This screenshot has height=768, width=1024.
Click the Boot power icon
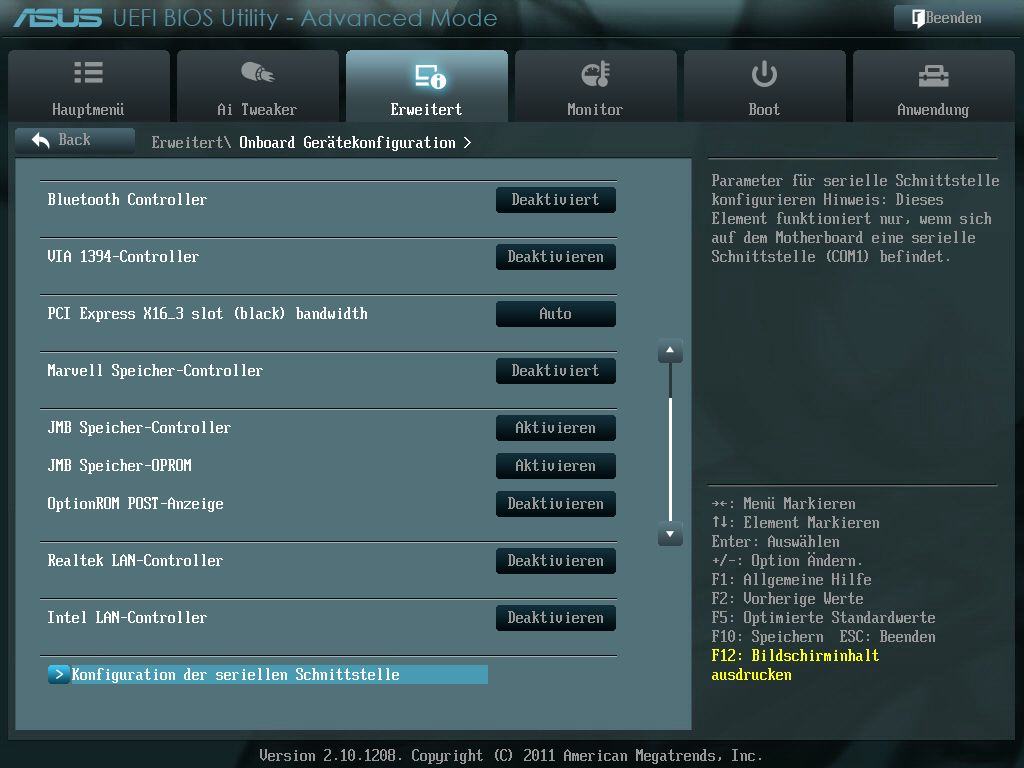coord(764,74)
